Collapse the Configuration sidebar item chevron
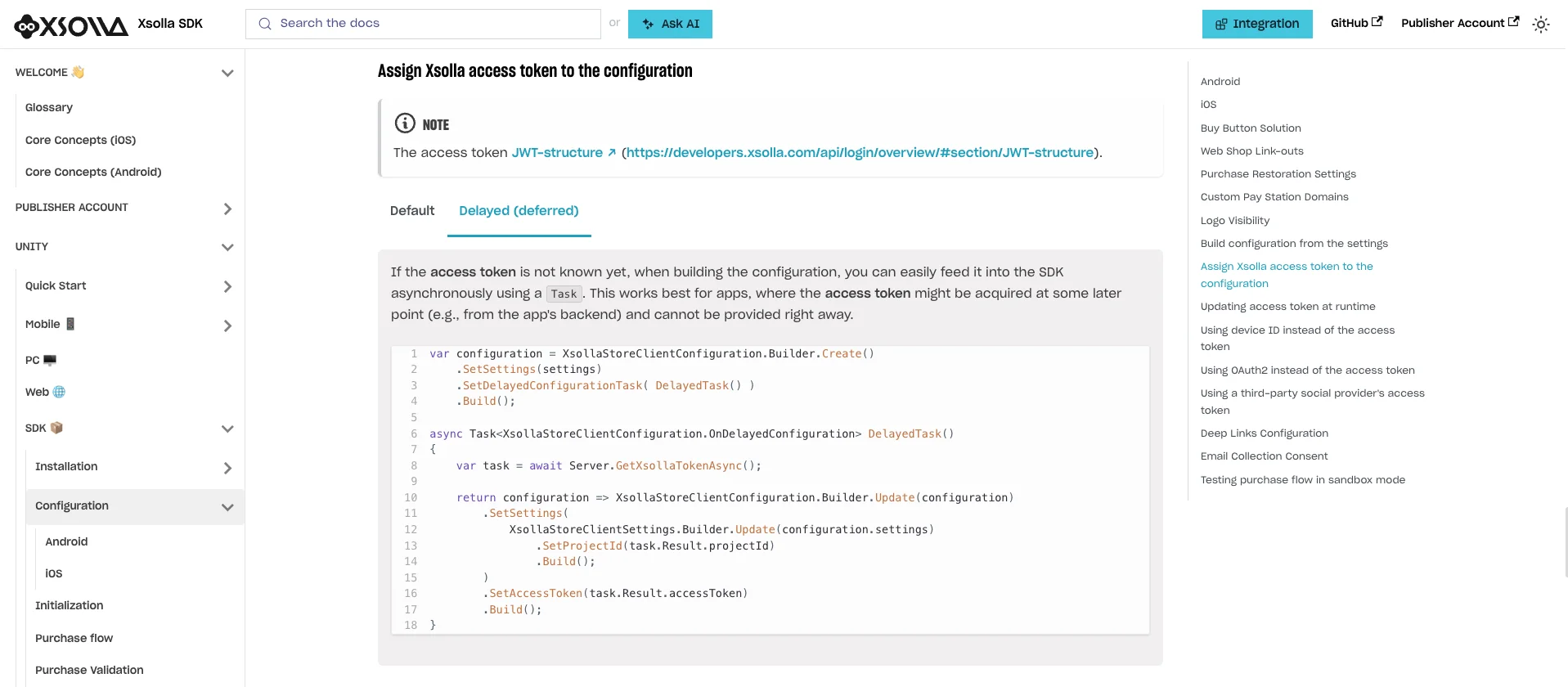The height and width of the screenshot is (687, 1568). click(x=227, y=507)
